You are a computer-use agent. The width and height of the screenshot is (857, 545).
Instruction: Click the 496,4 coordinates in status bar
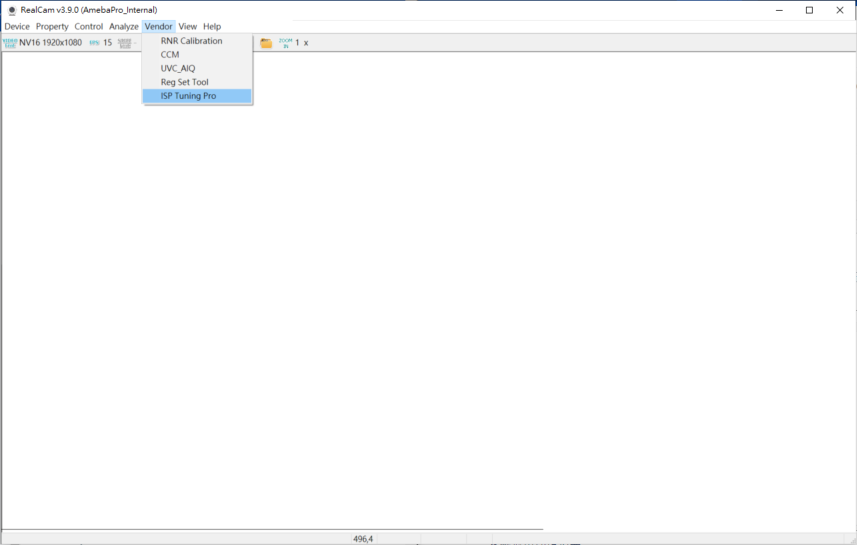pos(362,539)
